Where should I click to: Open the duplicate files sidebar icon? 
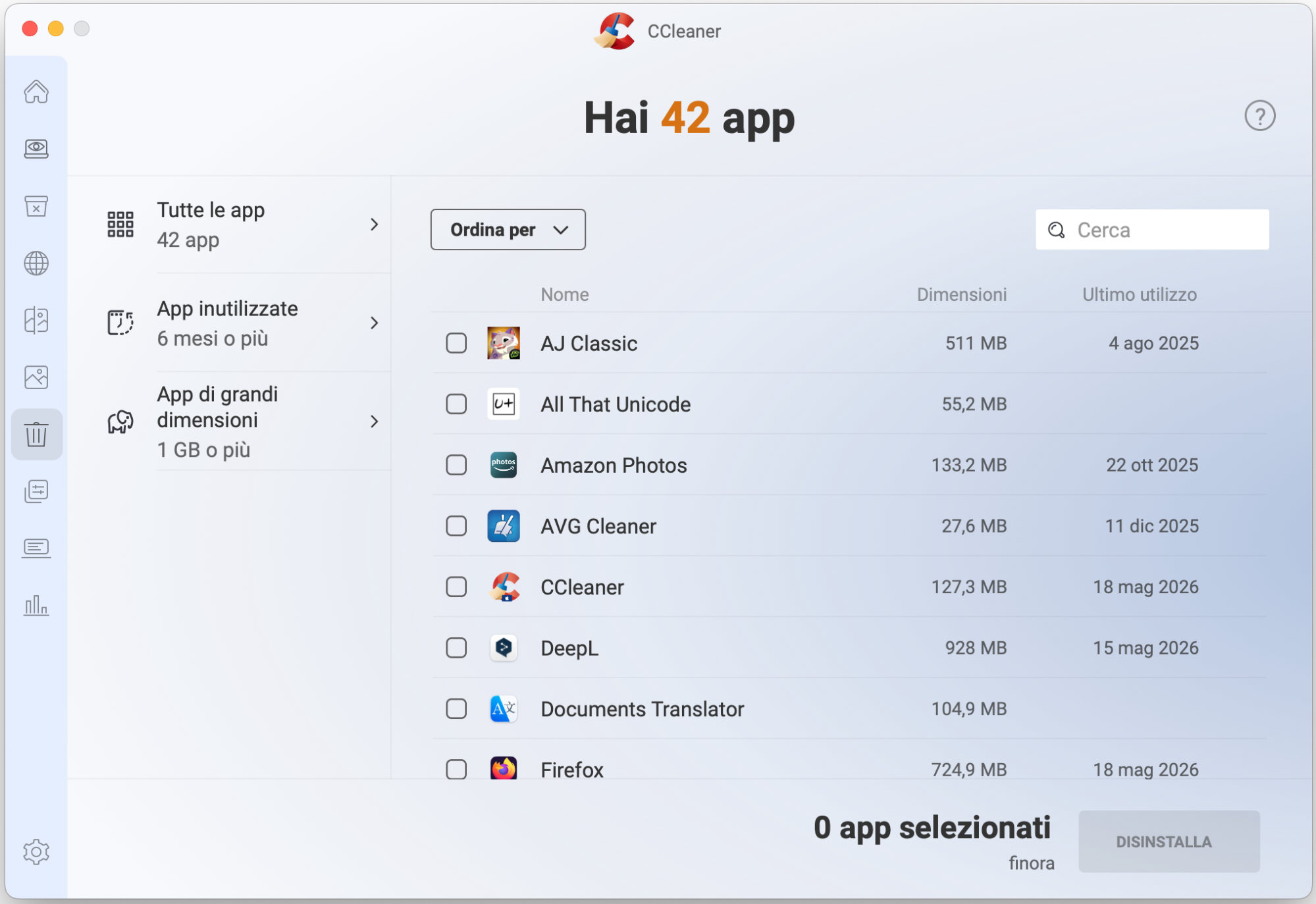tap(36, 320)
